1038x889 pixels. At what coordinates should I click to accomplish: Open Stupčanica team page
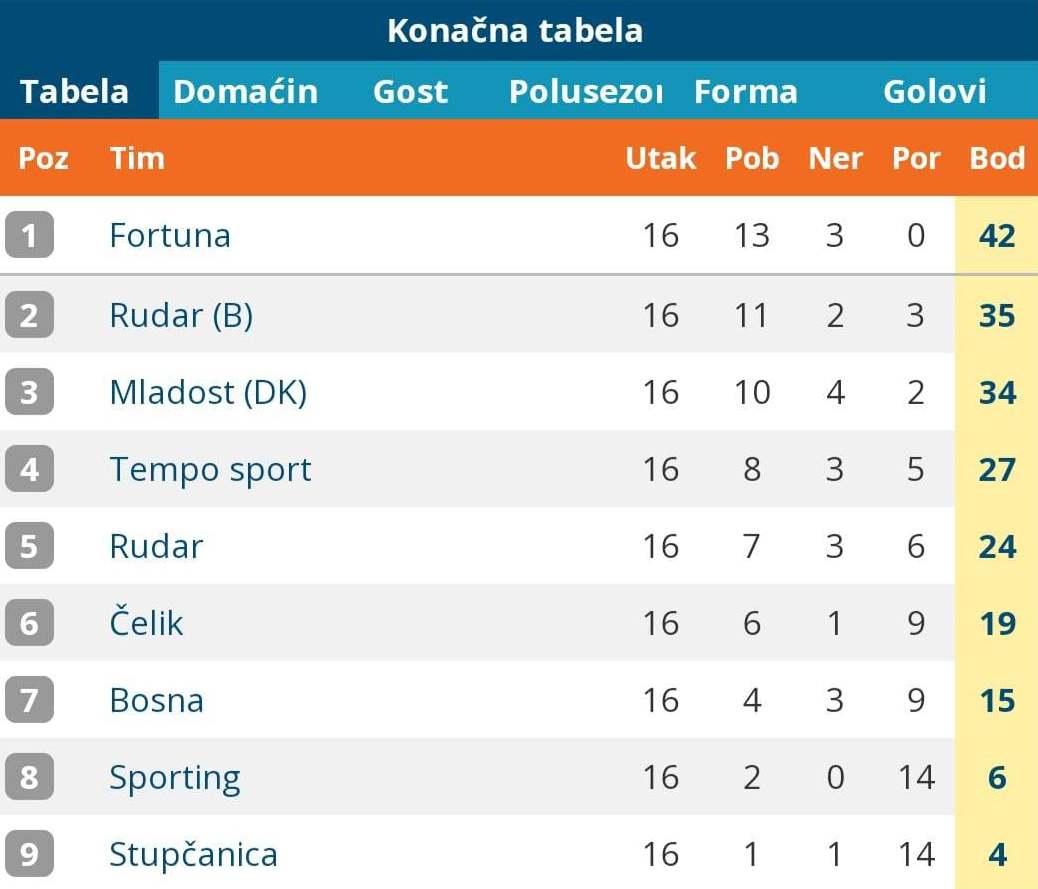(193, 855)
